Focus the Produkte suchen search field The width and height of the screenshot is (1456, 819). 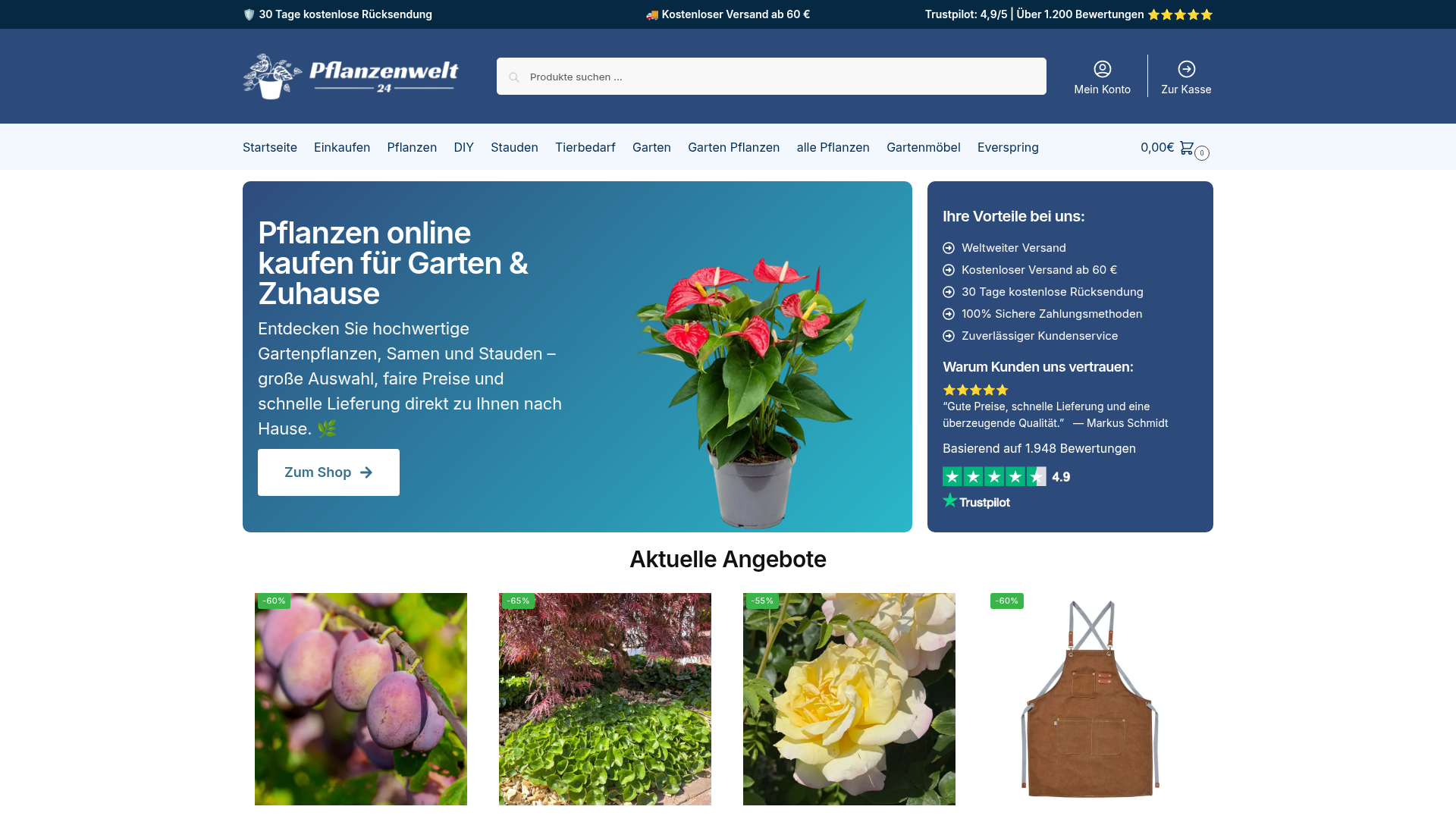tap(771, 77)
